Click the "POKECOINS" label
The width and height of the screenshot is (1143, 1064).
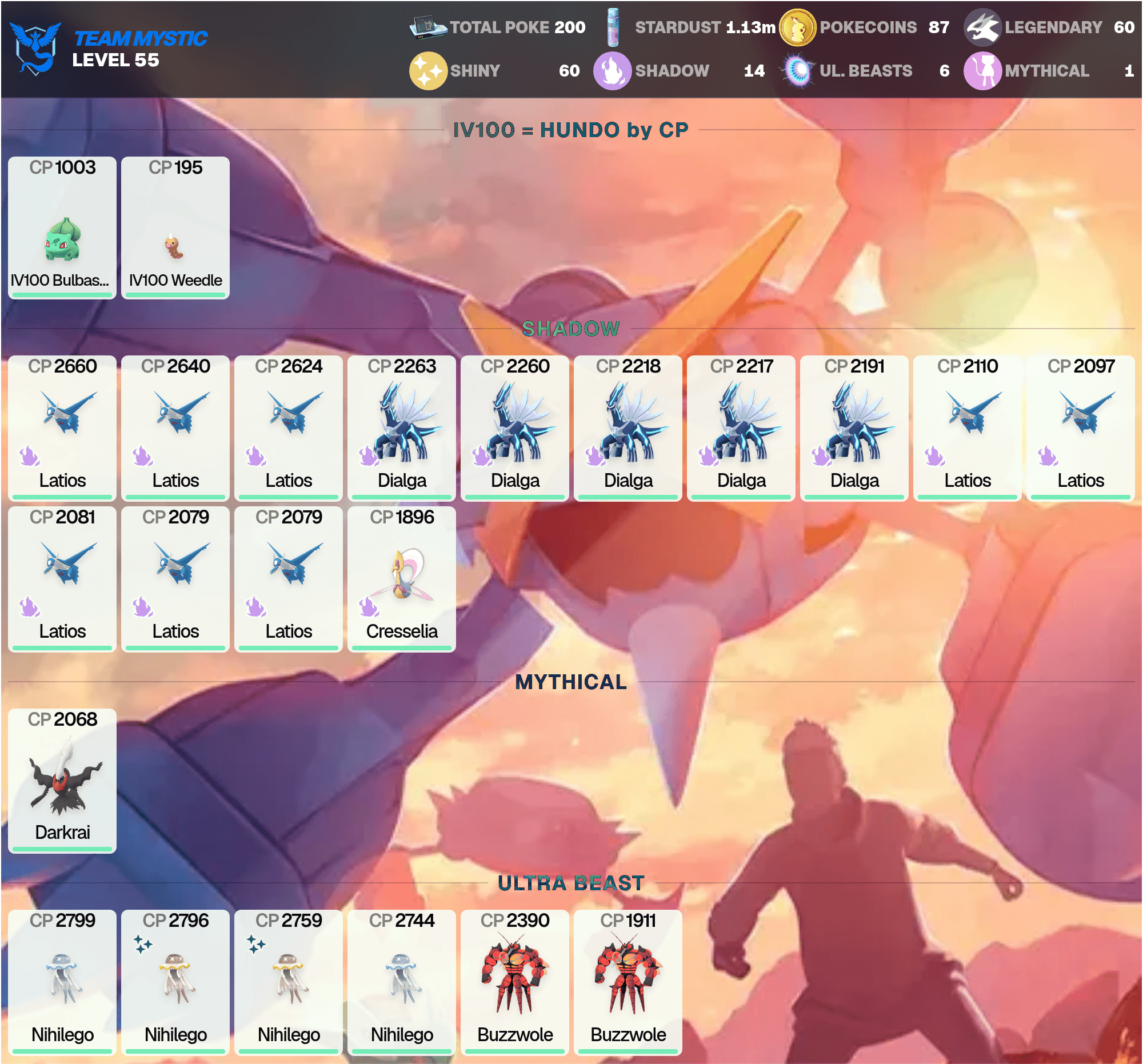click(x=868, y=27)
